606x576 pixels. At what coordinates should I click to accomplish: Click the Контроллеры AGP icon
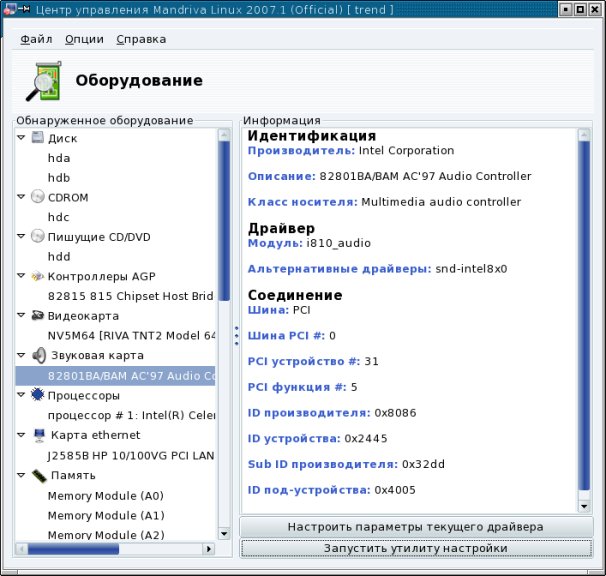[x=37, y=276]
